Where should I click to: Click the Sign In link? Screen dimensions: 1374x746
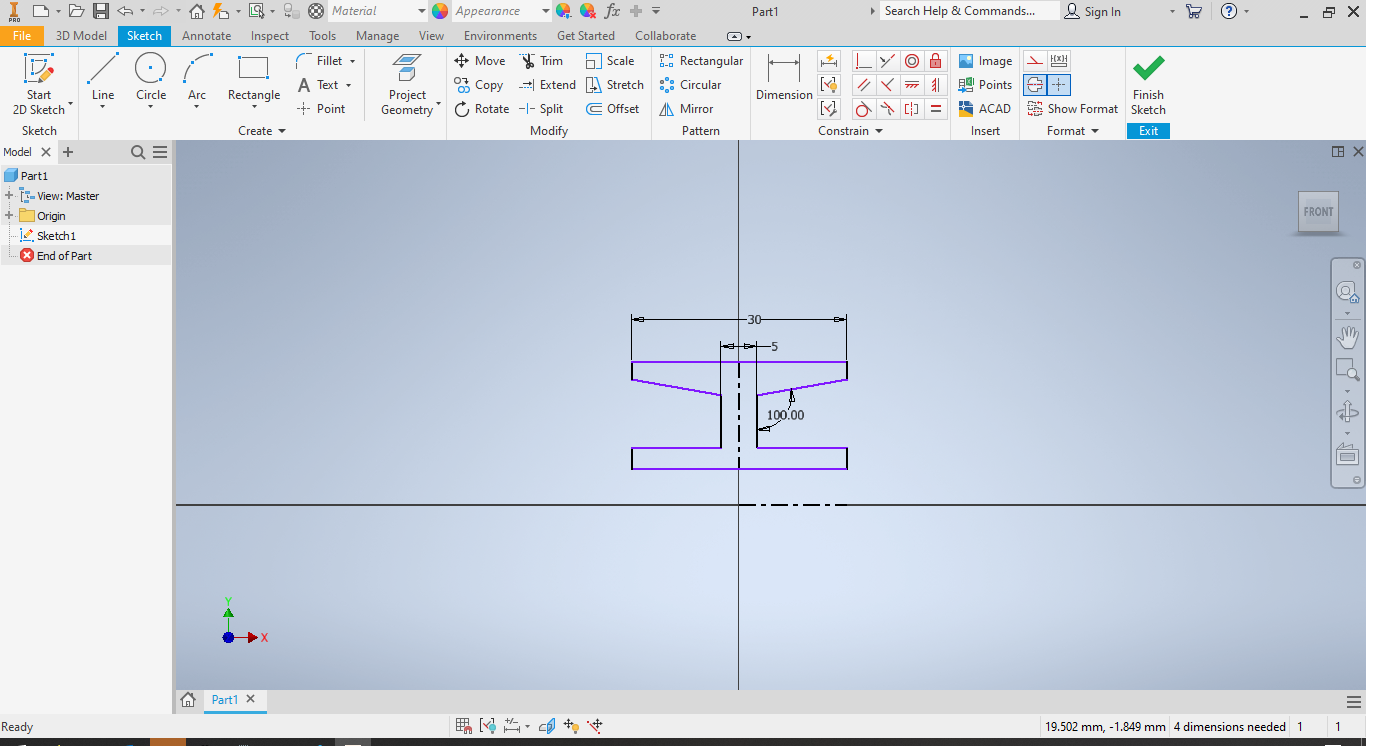1101,11
